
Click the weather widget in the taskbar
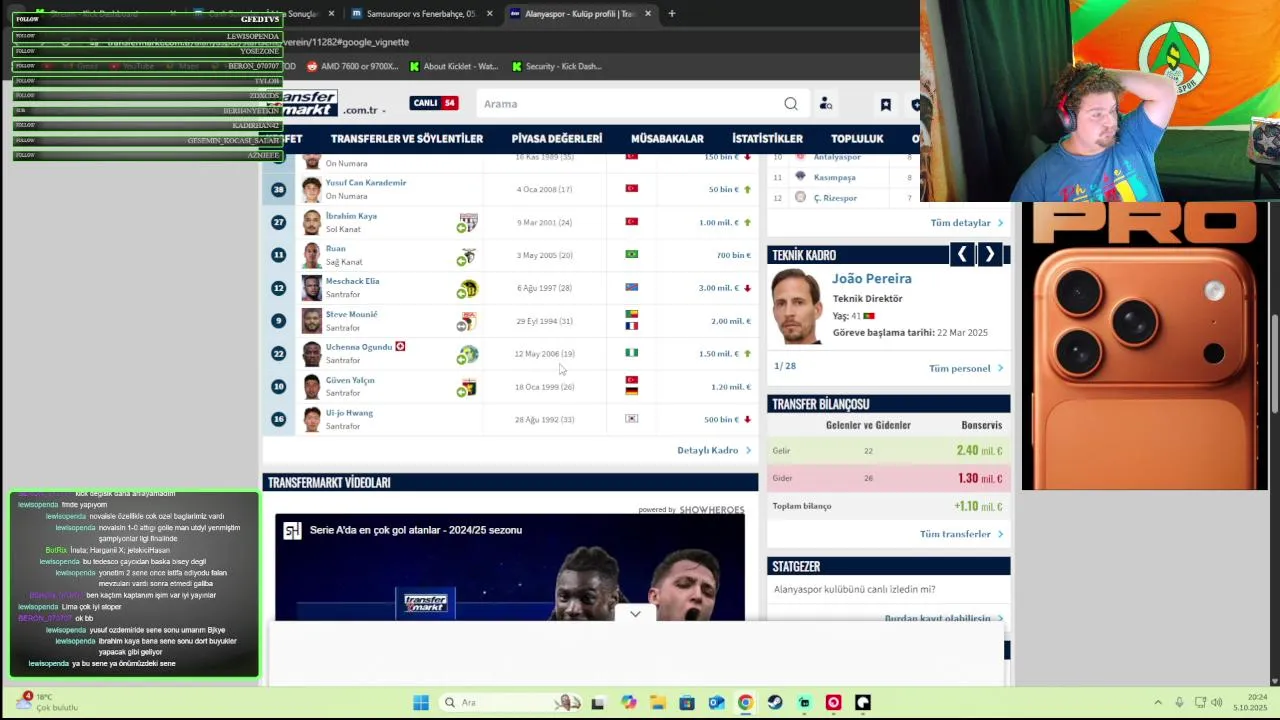(45, 702)
